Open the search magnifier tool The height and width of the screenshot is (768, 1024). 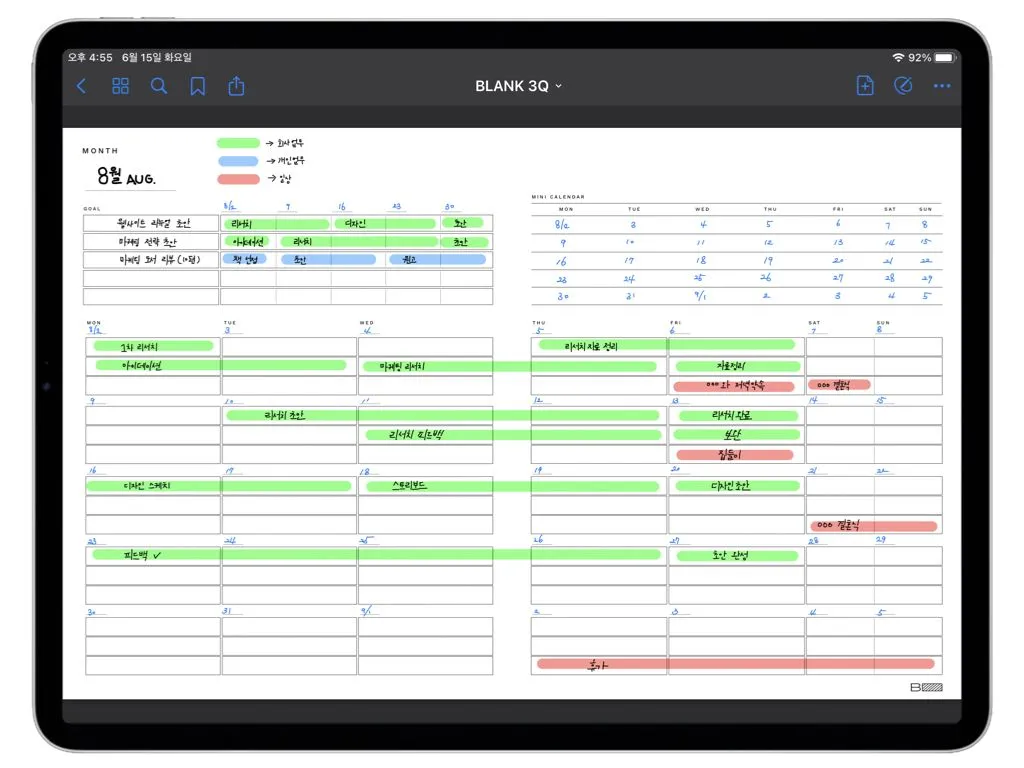click(x=159, y=86)
